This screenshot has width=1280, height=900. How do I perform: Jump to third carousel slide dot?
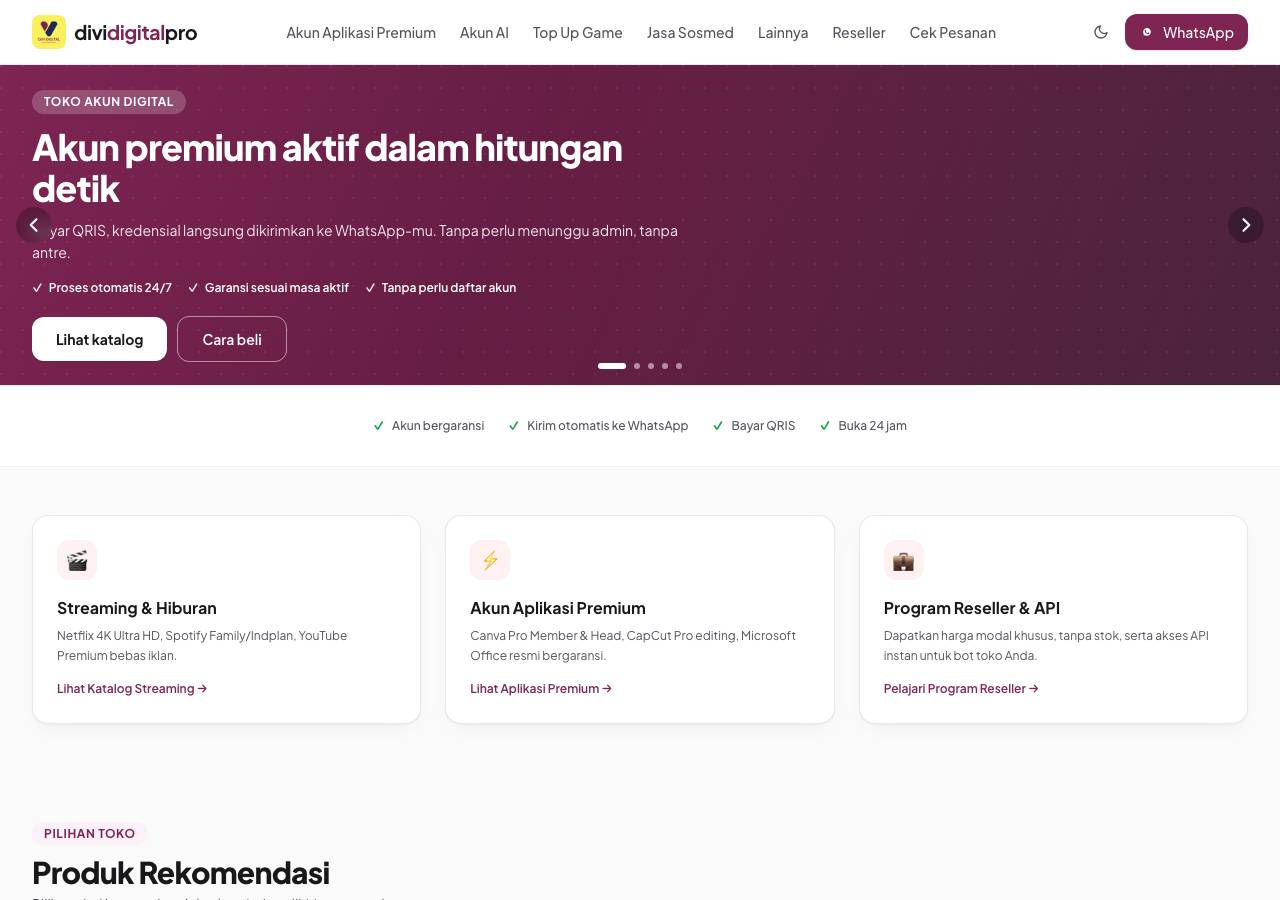[651, 366]
